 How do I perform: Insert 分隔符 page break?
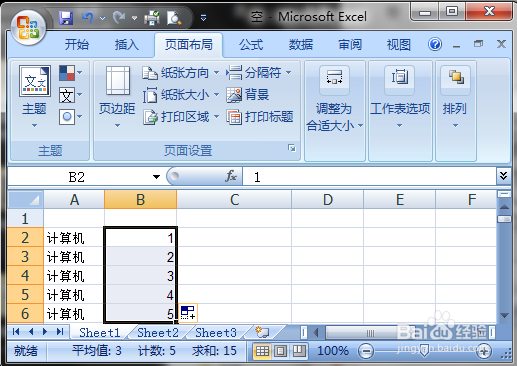[259, 73]
